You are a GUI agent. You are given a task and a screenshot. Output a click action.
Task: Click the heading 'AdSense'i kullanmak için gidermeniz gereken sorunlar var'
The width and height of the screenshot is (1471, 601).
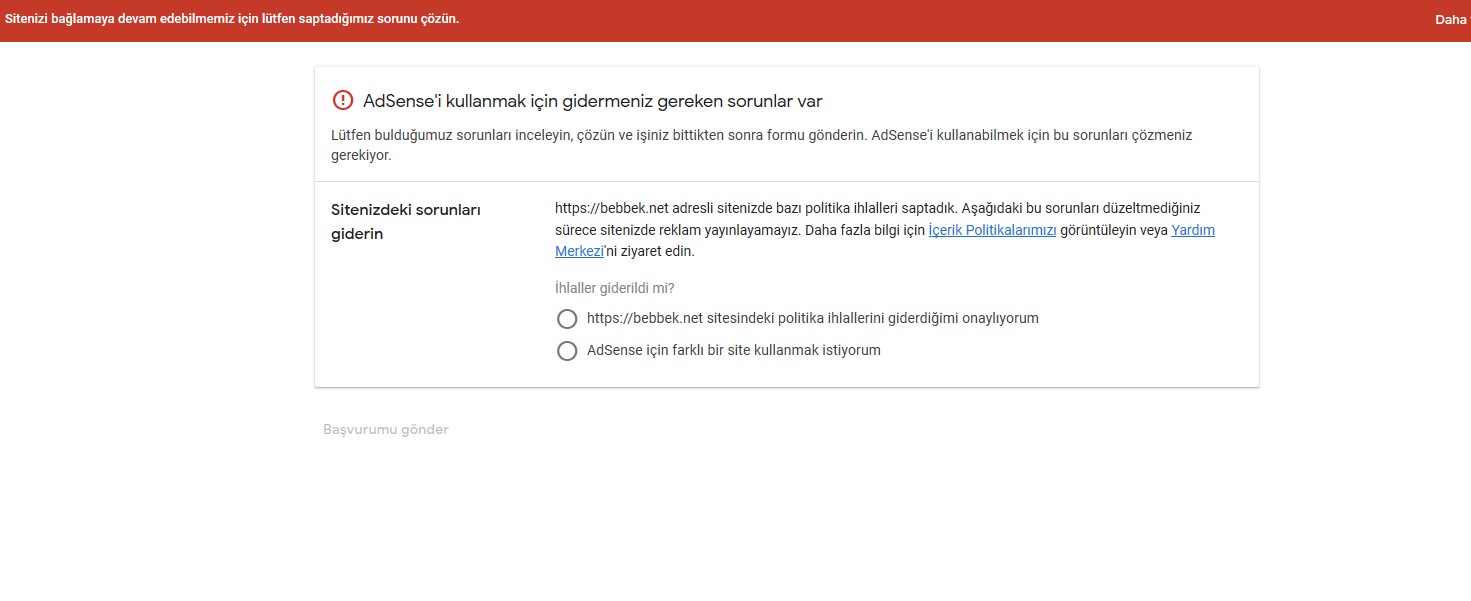coord(593,101)
